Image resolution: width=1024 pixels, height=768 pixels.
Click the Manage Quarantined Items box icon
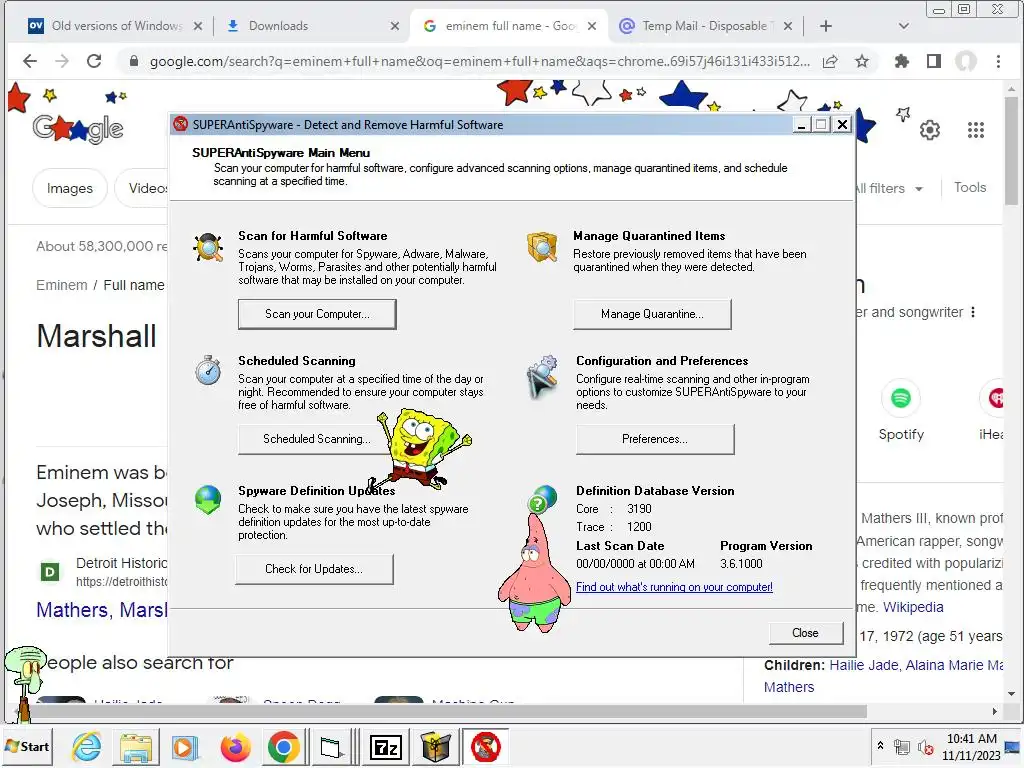[x=542, y=247]
